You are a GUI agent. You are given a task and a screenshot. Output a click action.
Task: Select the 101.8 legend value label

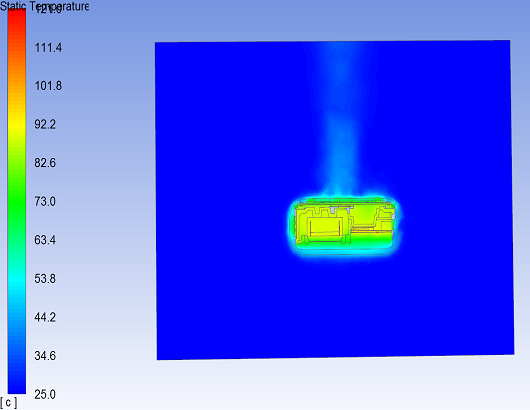point(48,86)
